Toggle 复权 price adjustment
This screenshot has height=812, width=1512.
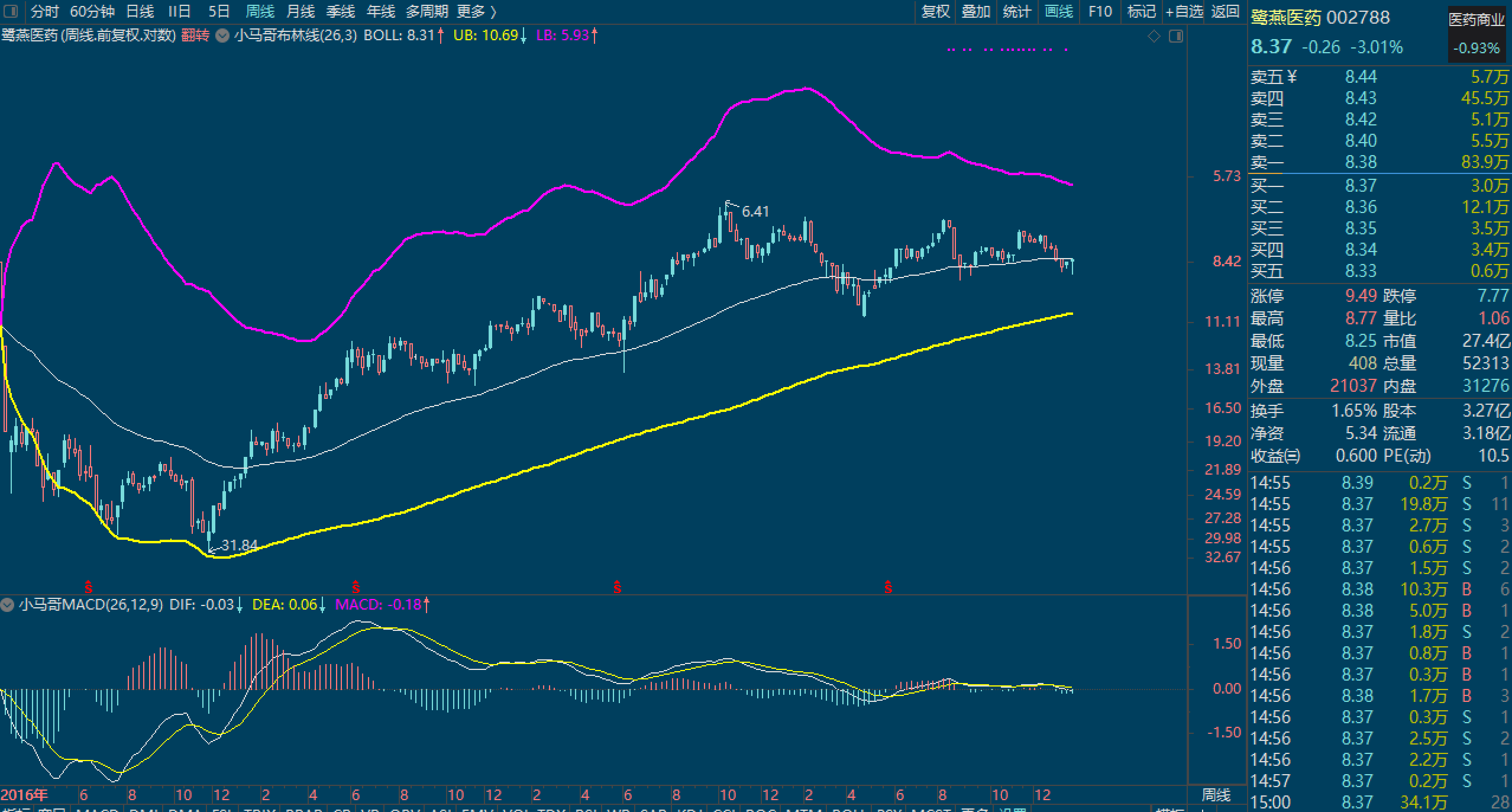coord(935,11)
